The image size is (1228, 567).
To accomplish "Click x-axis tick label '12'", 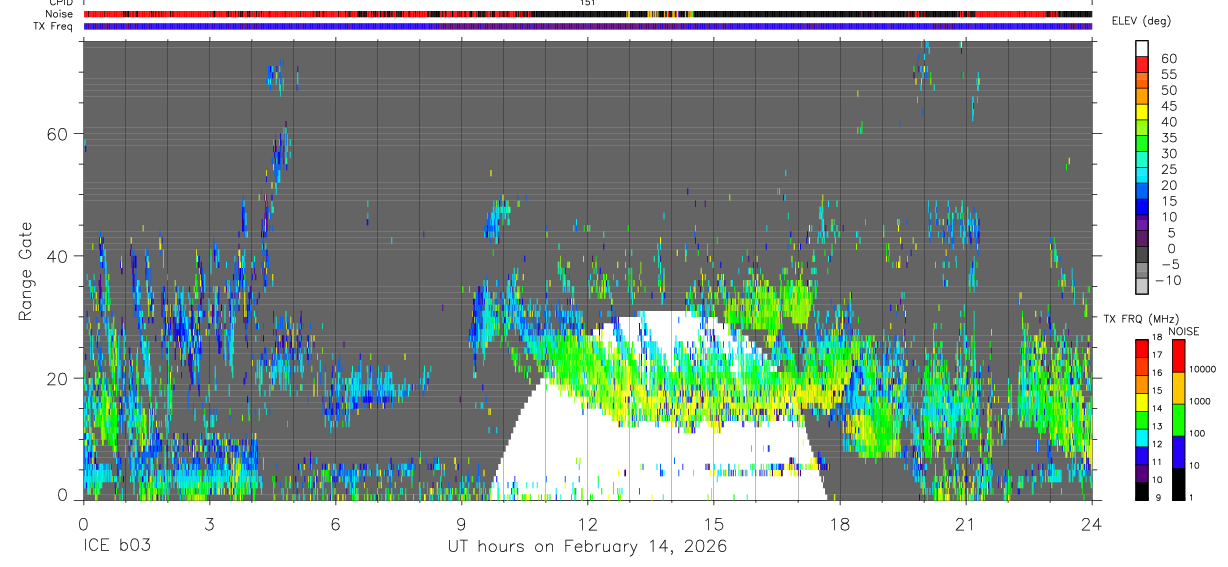I will [588, 522].
